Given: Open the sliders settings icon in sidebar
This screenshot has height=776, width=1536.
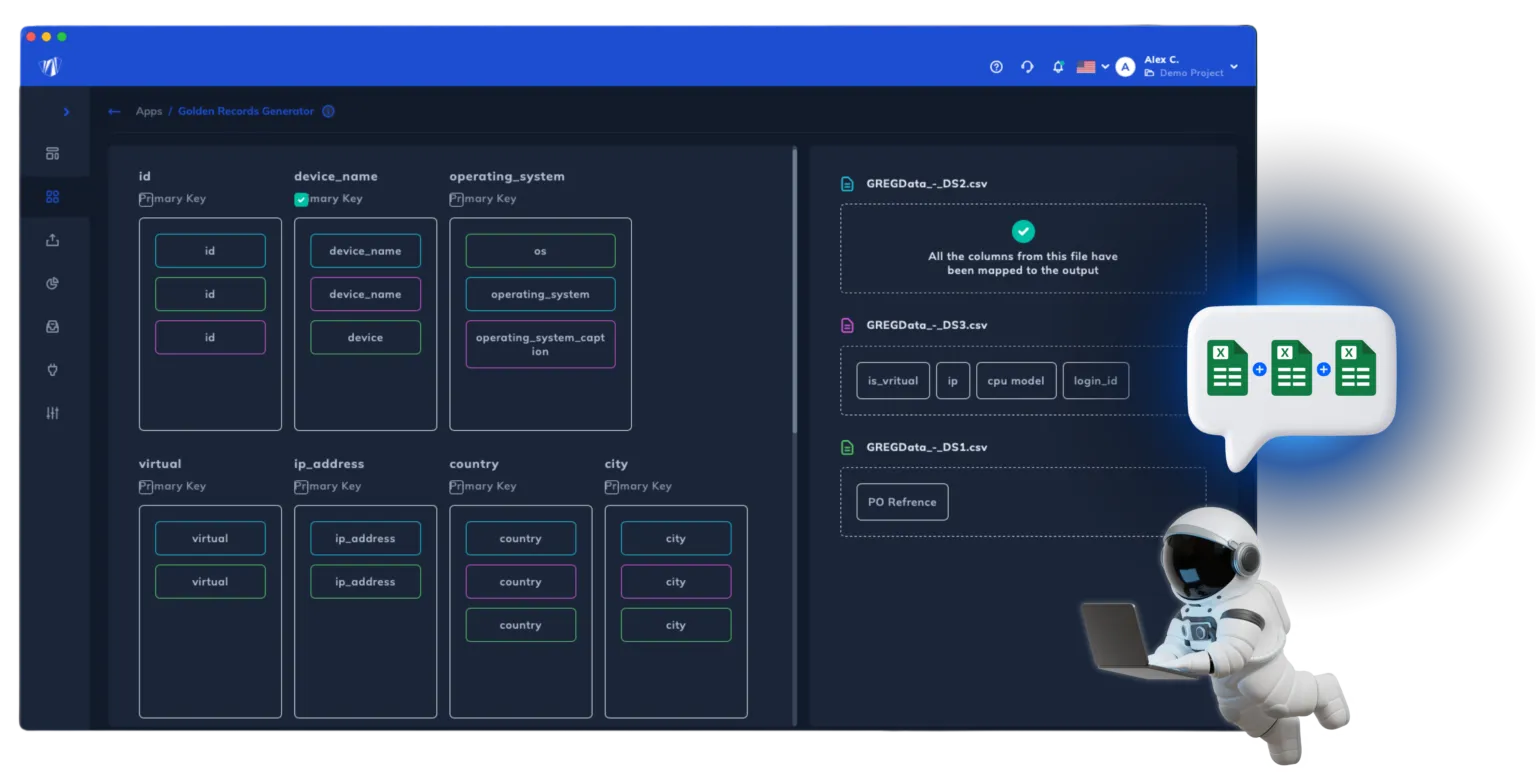Looking at the screenshot, I should [x=53, y=413].
